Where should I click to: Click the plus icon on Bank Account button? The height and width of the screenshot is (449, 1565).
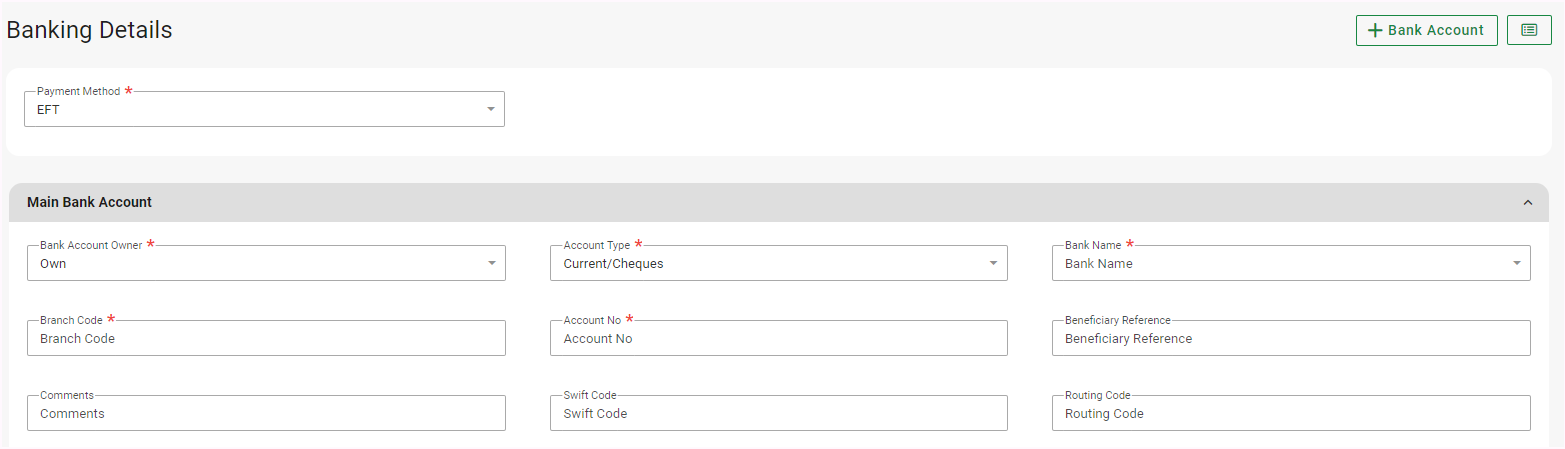click(x=1375, y=30)
